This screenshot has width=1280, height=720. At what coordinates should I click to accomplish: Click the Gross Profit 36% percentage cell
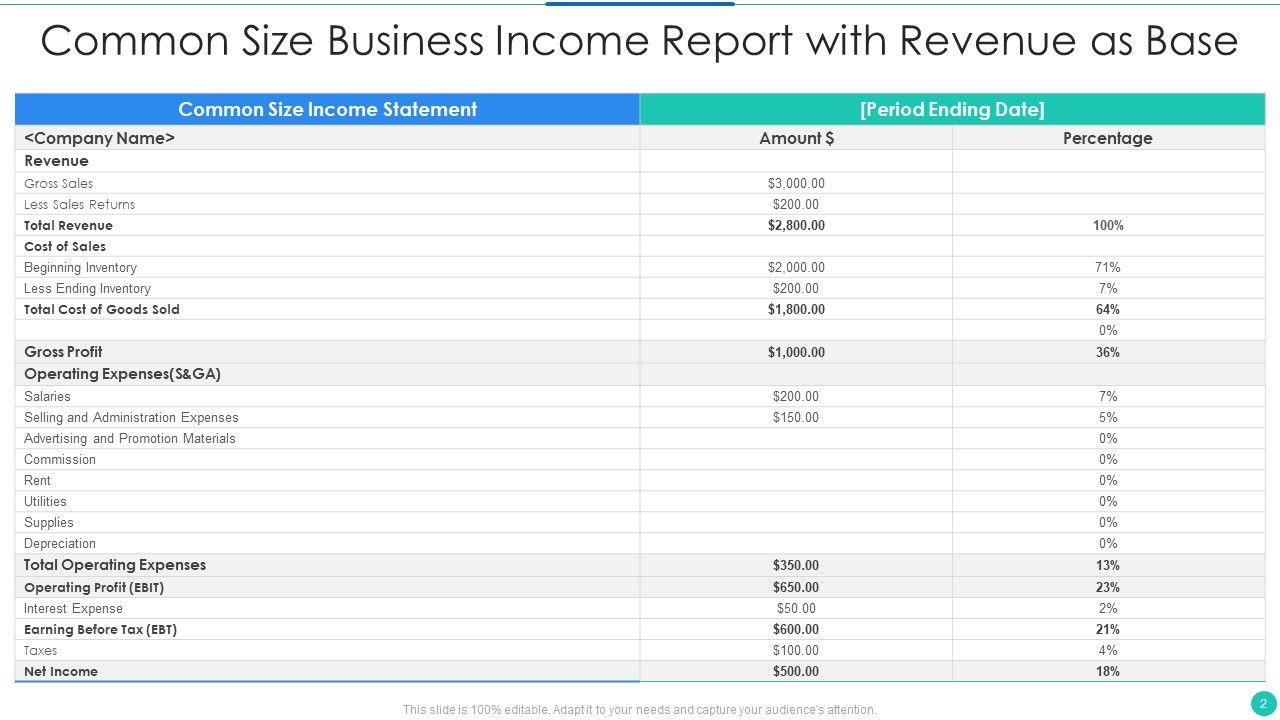pos(1107,352)
